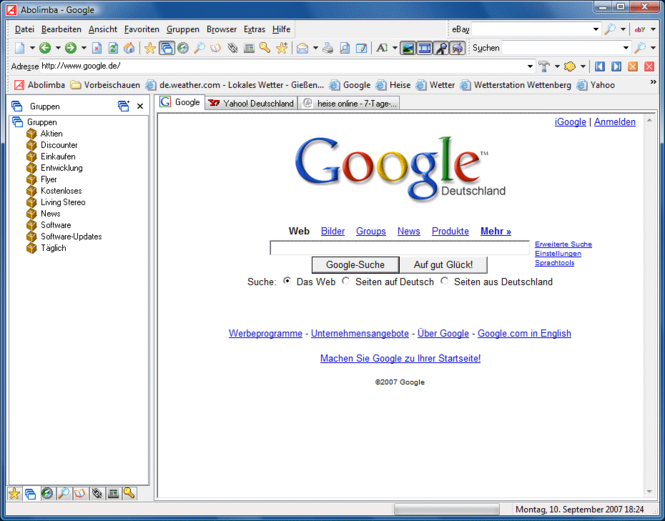
Task: Toggle the Groups panel icon in top toolbar
Action: 167,48
